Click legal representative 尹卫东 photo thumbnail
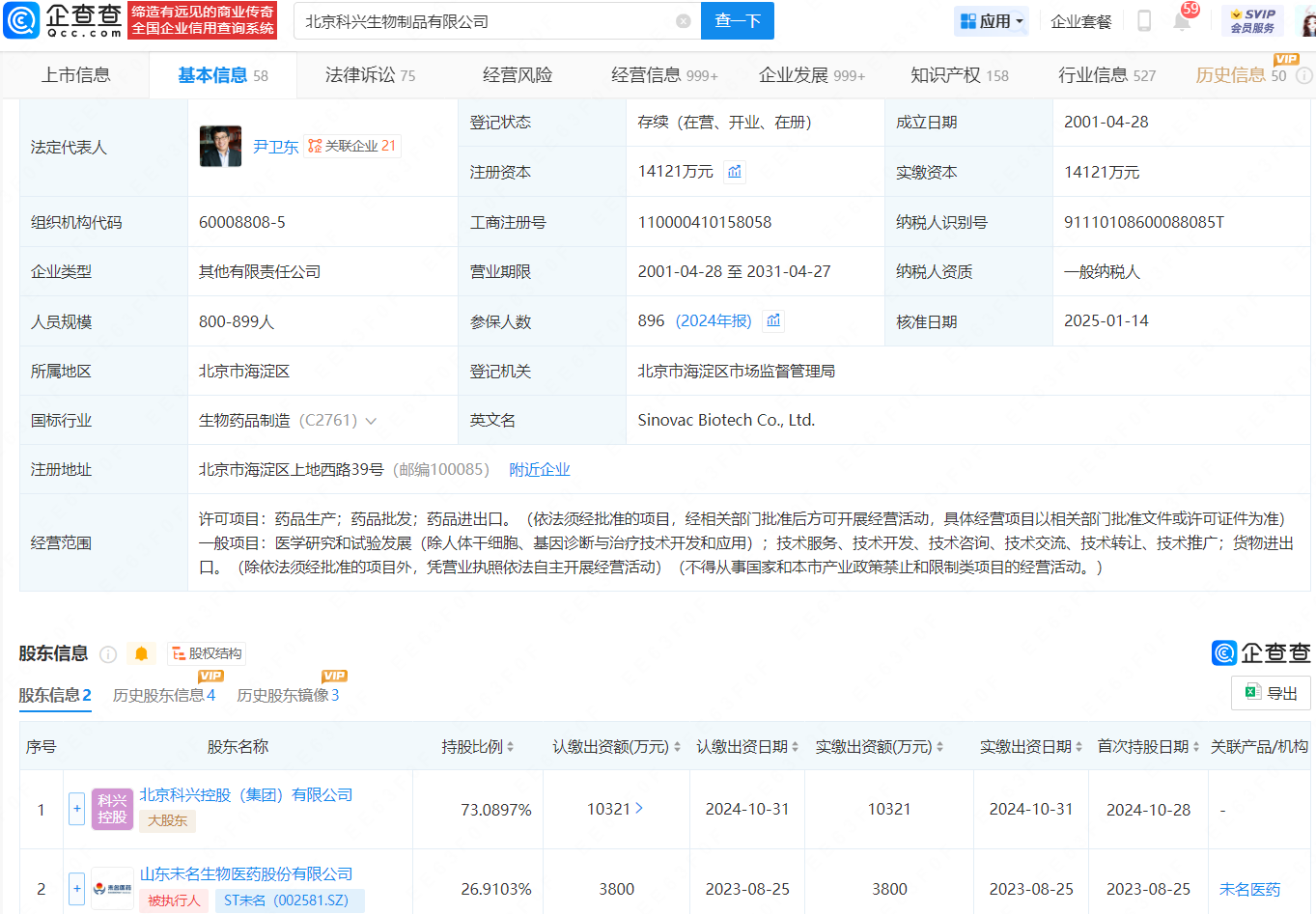 (220, 147)
